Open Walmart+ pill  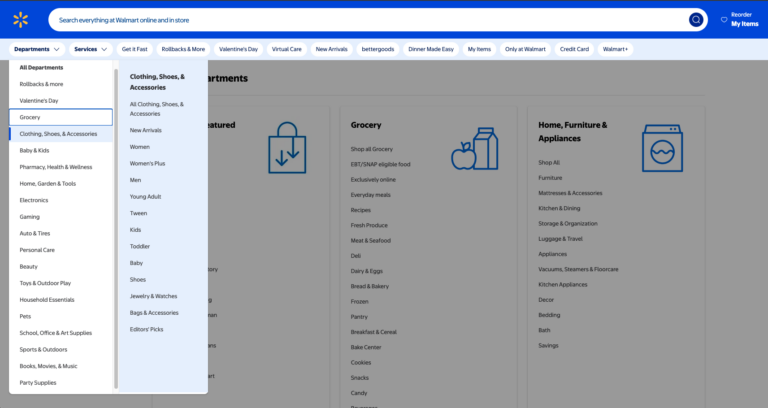(615, 49)
